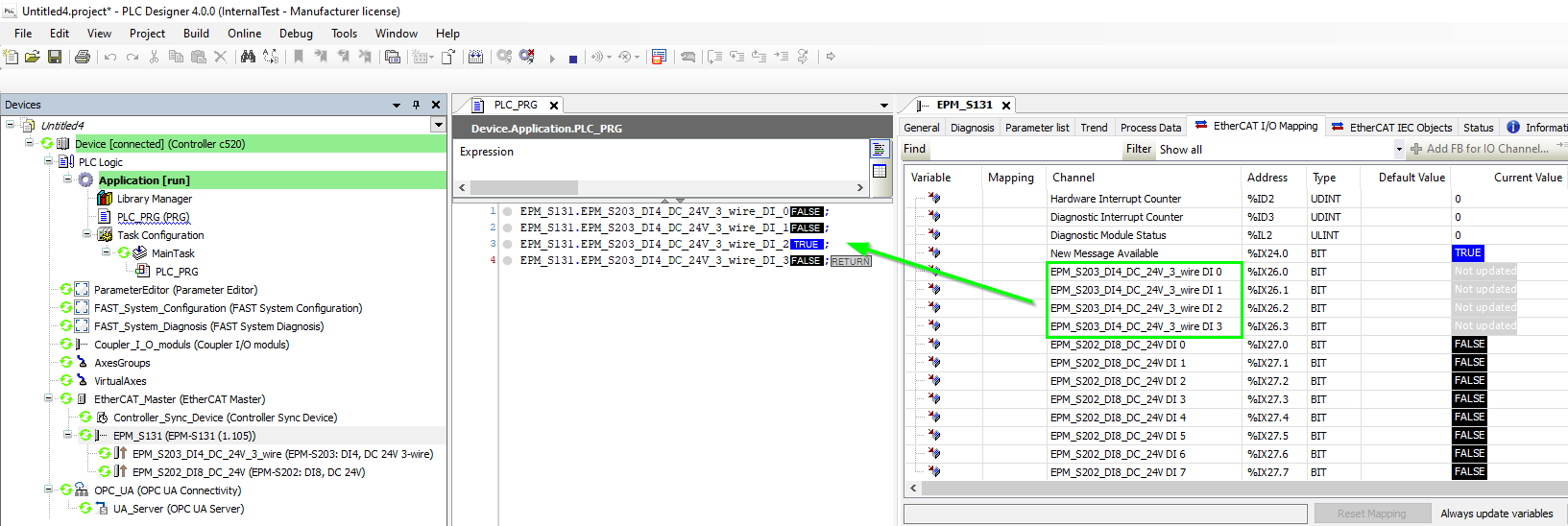The height and width of the screenshot is (526, 1568).
Task: Collapse the Device [connected] tree node
Action: 29,143
